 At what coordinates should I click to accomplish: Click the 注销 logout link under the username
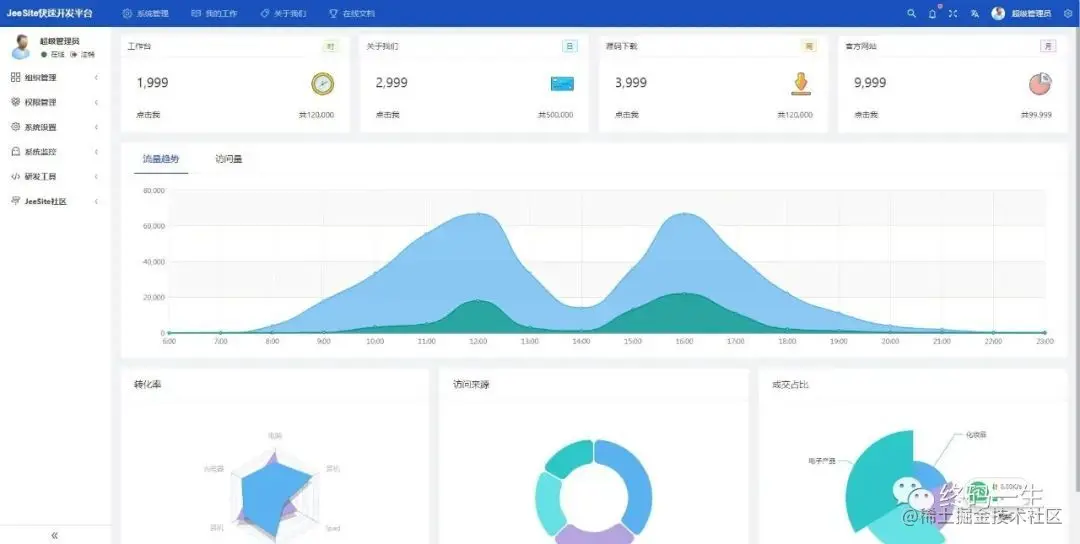83,54
